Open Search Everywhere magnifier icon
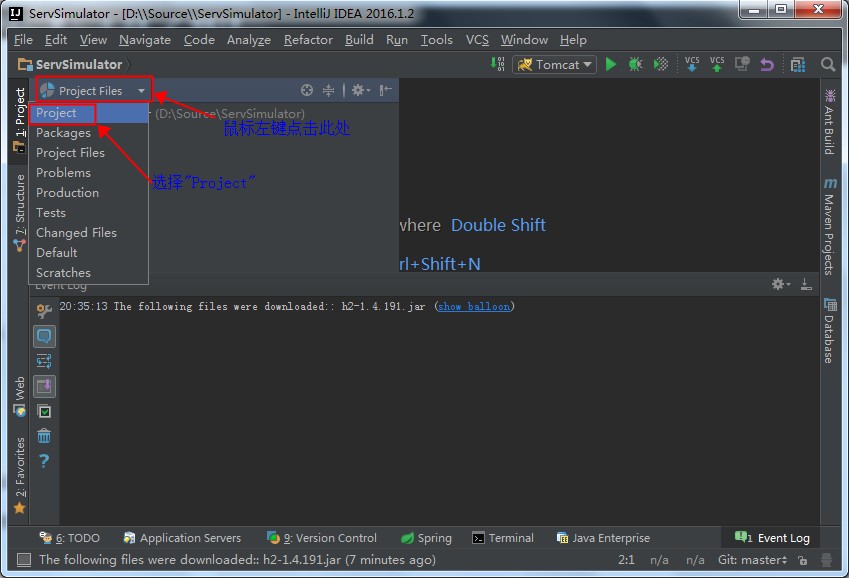Image resolution: width=849 pixels, height=578 pixels. click(x=827, y=64)
